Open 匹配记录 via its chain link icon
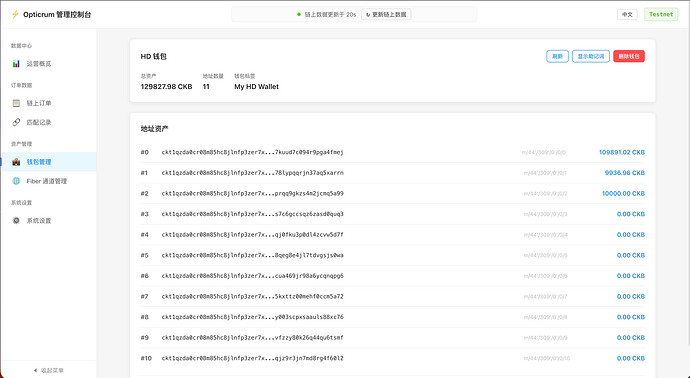This screenshot has width=690, height=378. pyautogui.click(x=16, y=122)
